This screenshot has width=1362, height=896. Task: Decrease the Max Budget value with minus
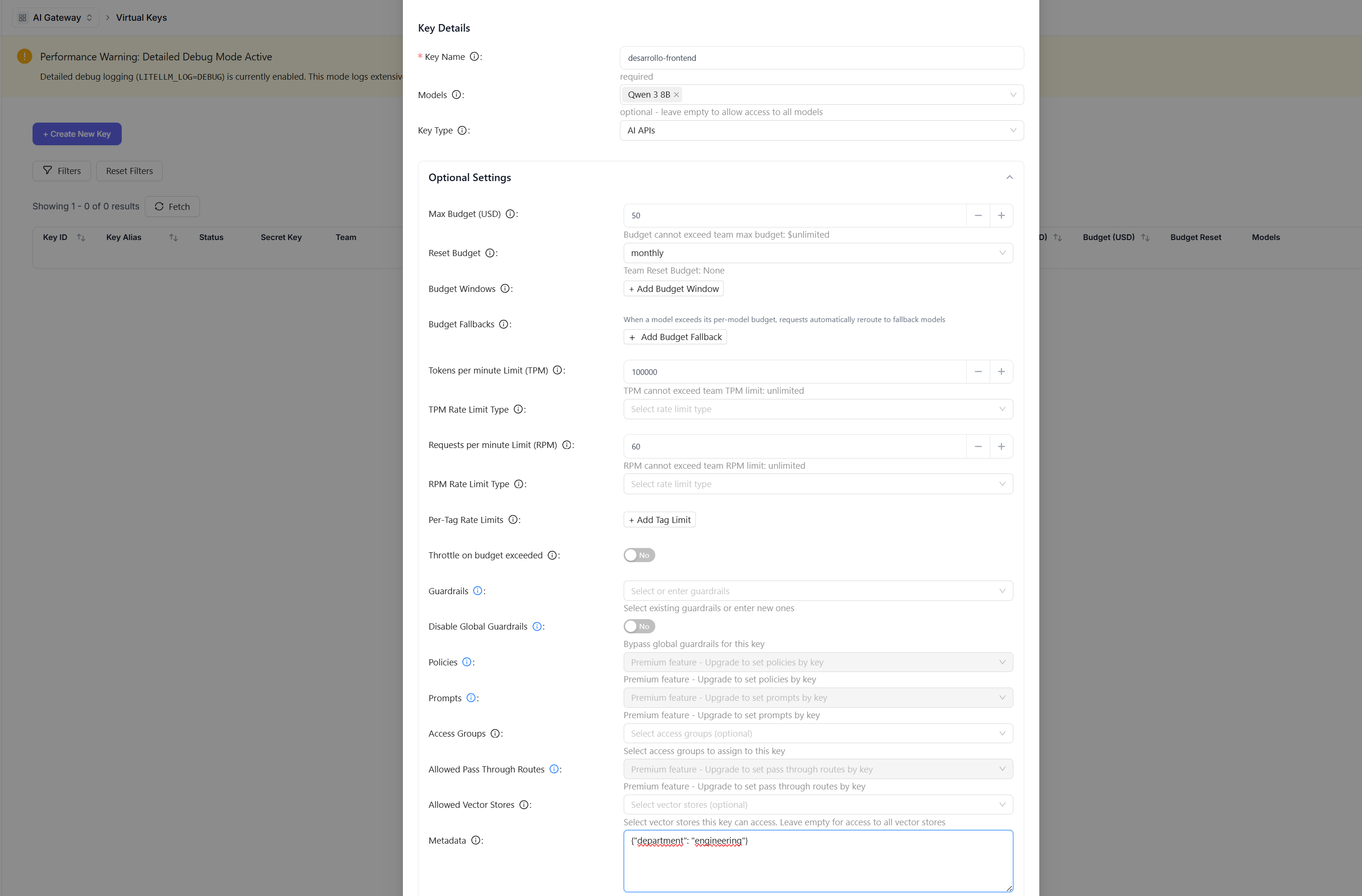[x=978, y=216]
